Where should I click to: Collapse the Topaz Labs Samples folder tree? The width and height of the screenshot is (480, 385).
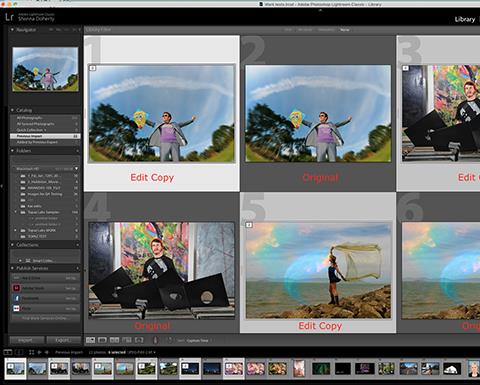coord(15,212)
